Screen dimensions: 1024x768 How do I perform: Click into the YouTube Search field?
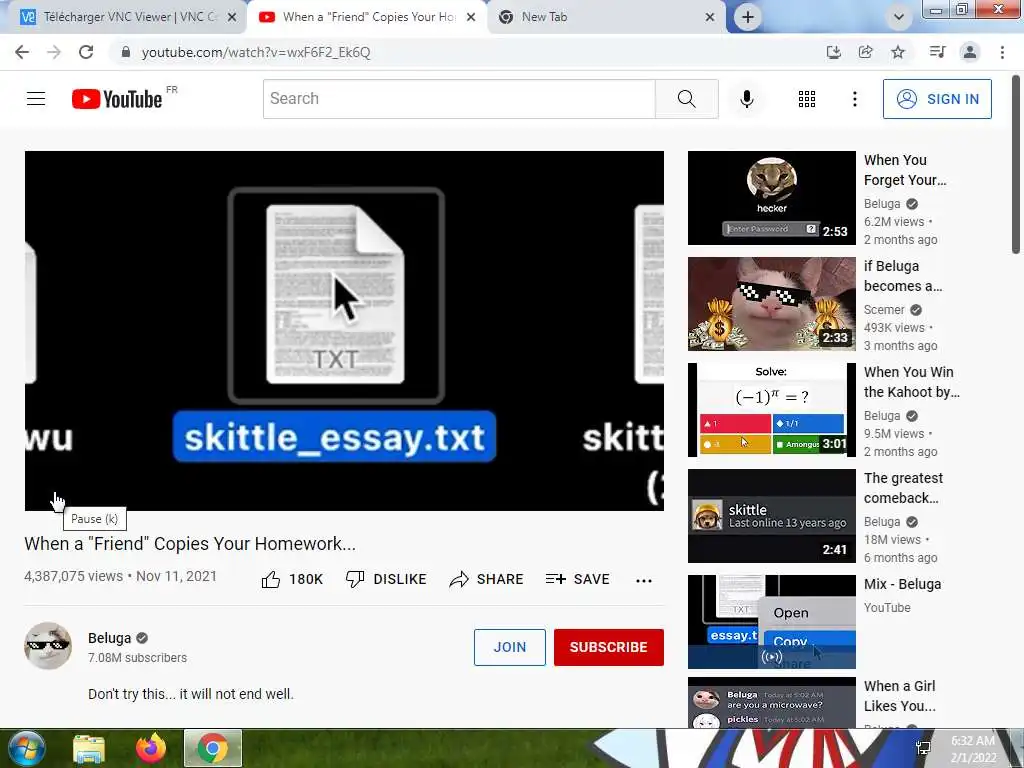(x=459, y=99)
